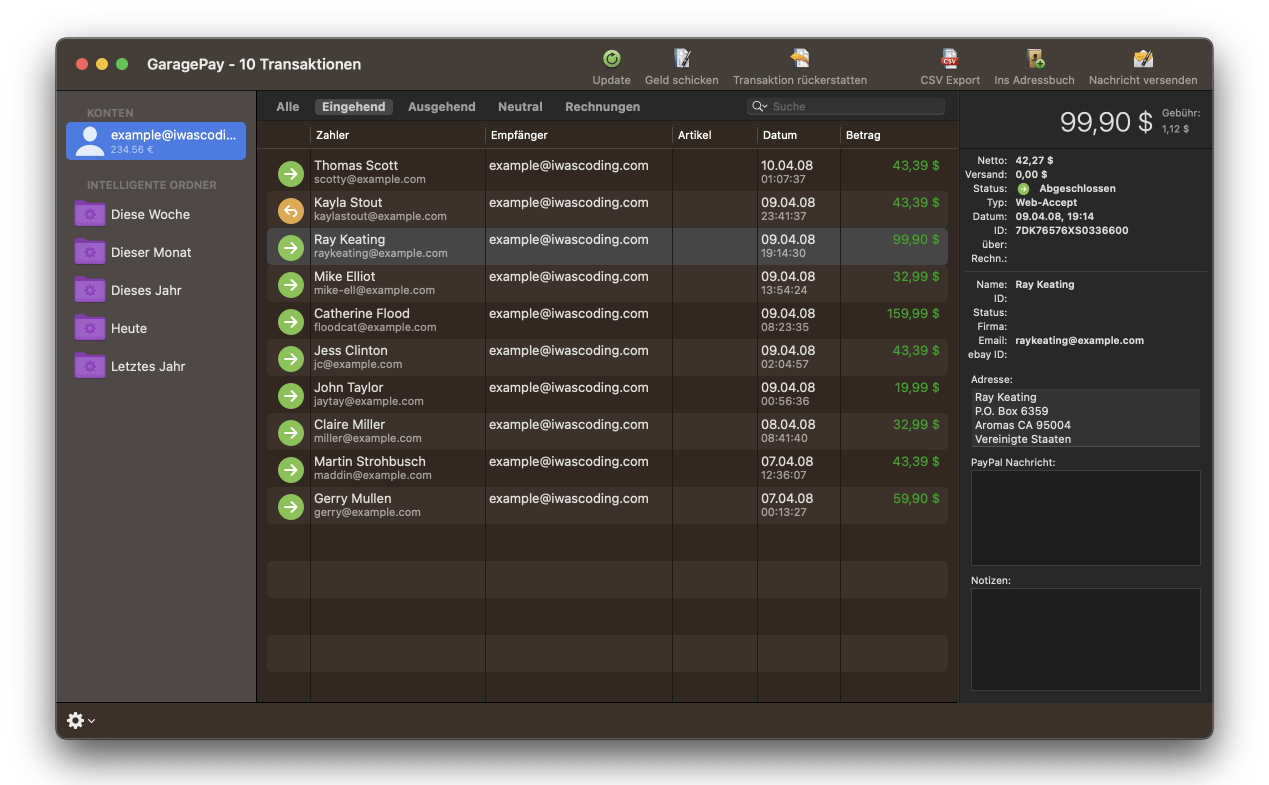The width and height of the screenshot is (1269, 785).
Task: Click the Gerry Mullen recipient email cell
Action: coord(569,498)
